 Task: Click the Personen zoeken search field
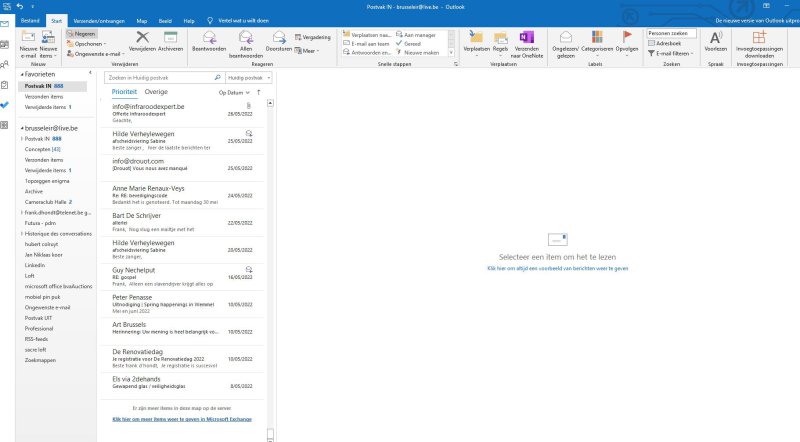pos(672,33)
